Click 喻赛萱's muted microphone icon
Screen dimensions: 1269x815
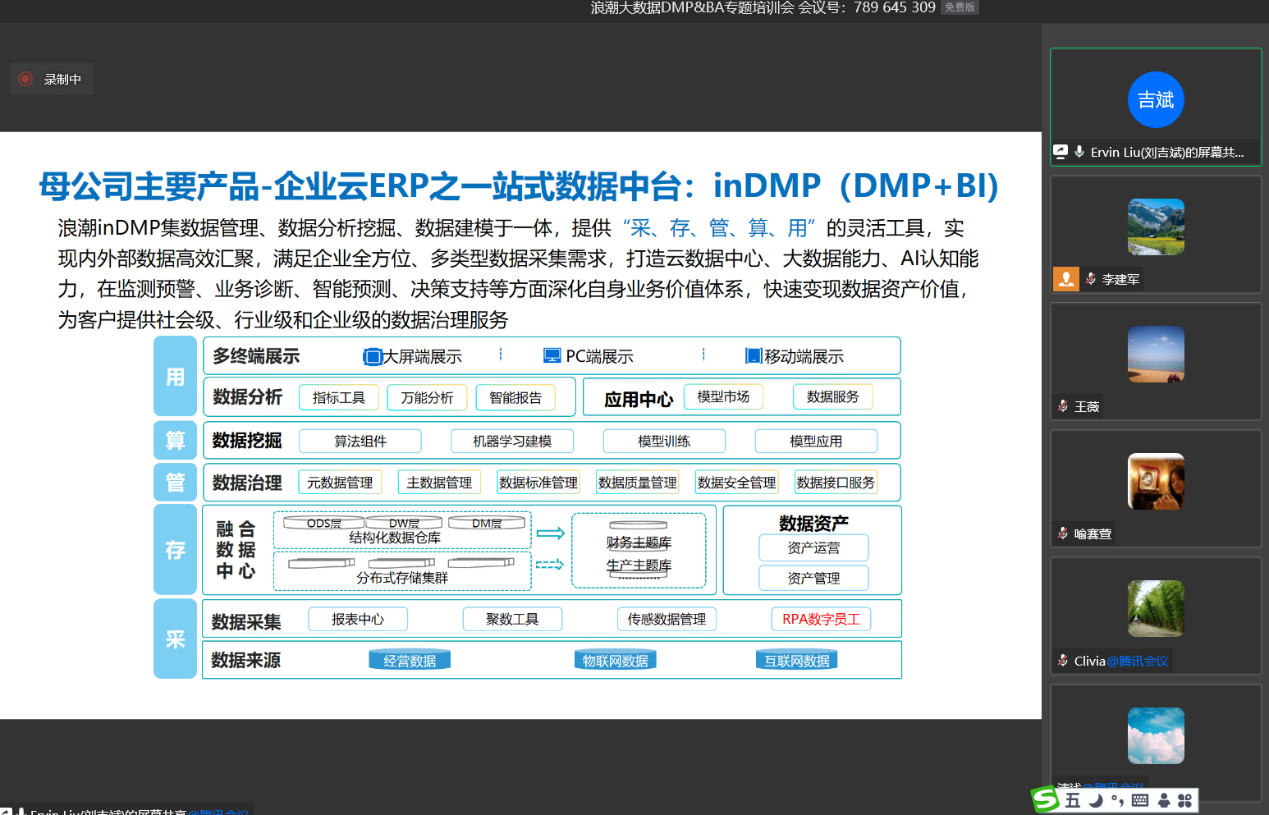1063,533
